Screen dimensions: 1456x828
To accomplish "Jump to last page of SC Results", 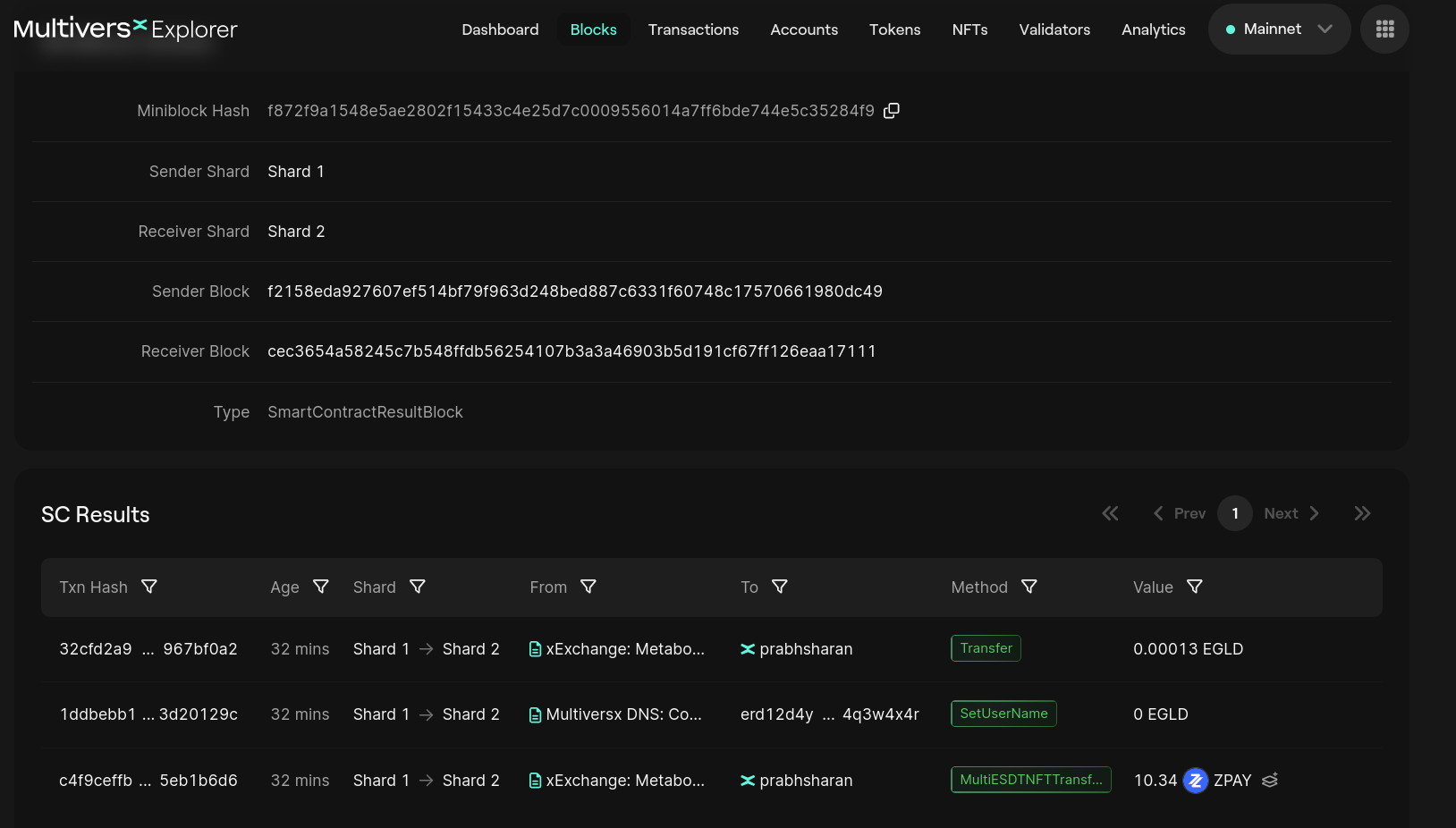I will [1362, 513].
